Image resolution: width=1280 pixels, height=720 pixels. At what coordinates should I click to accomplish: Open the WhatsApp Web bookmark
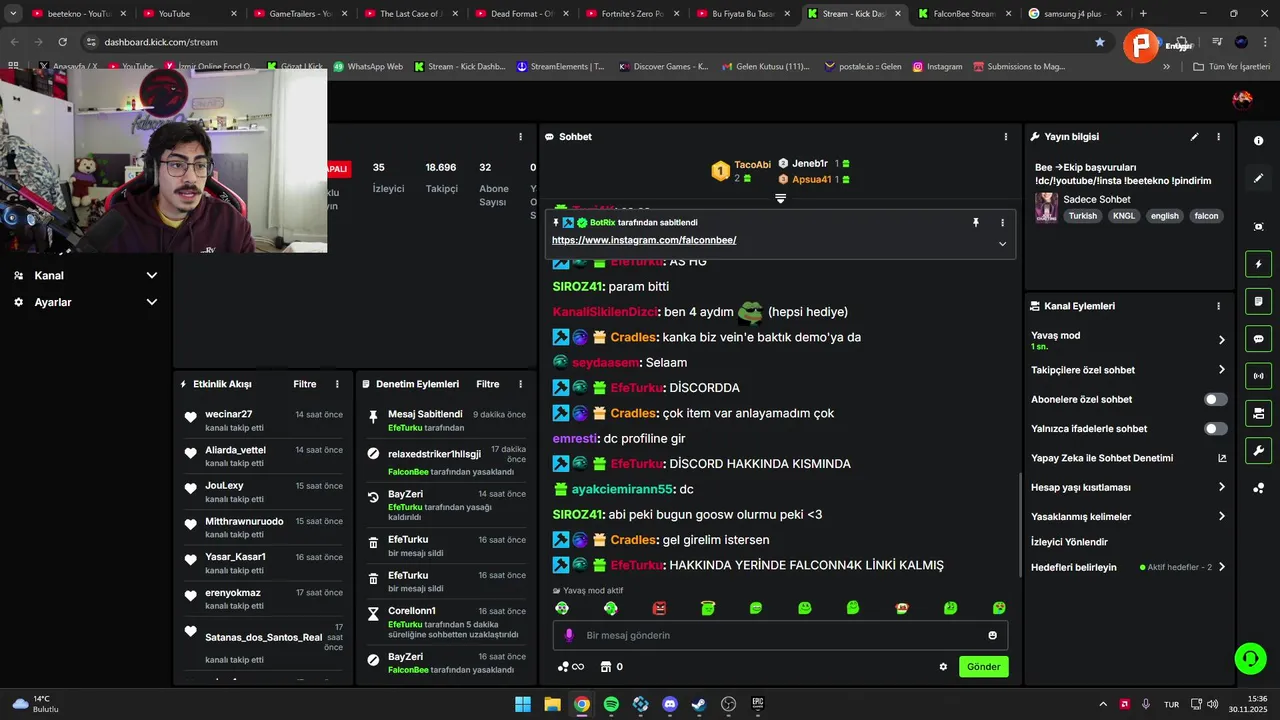pyautogui.click(x=368, y=66)
